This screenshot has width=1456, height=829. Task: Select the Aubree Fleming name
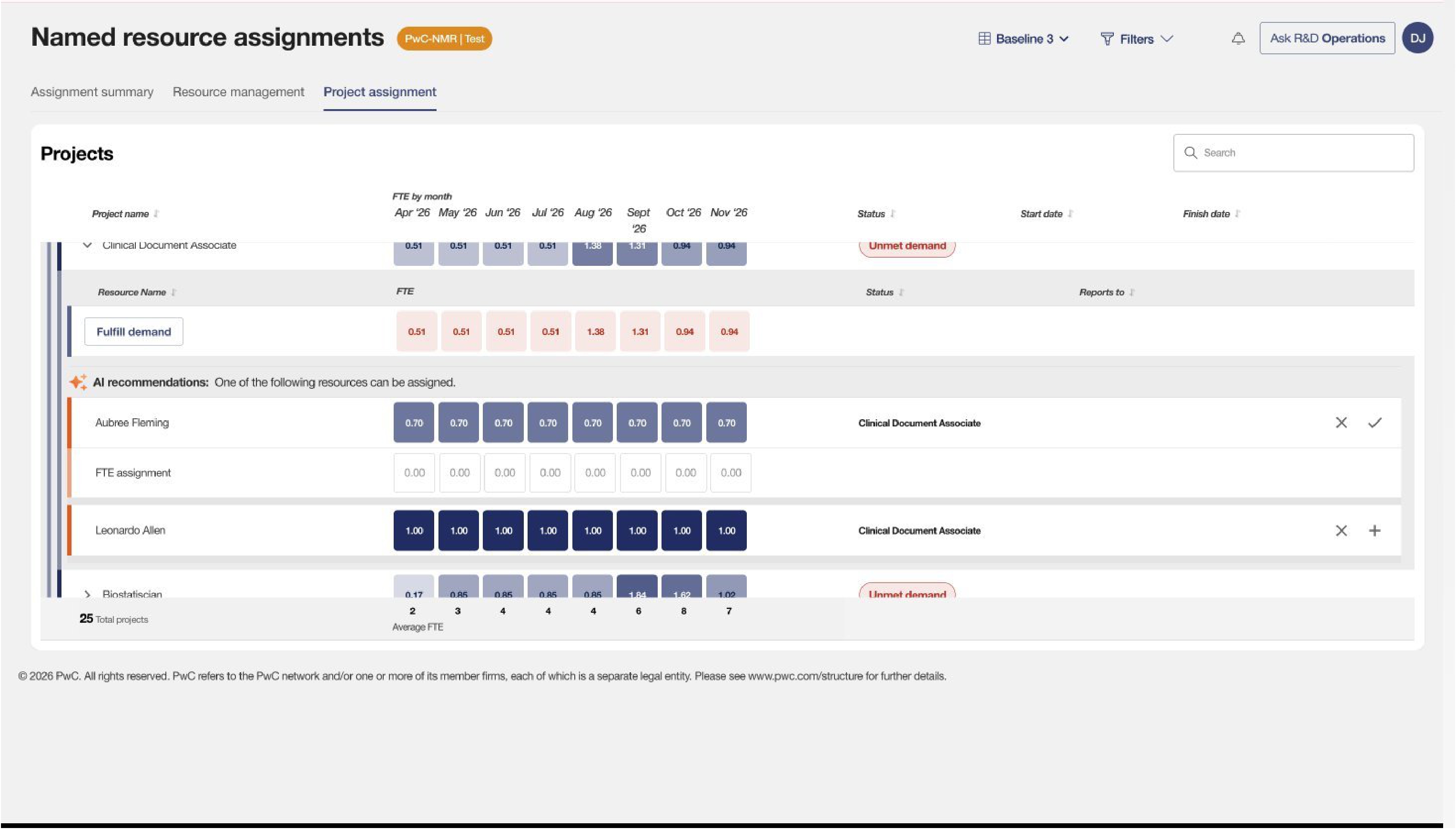click(x=132, y=423)
